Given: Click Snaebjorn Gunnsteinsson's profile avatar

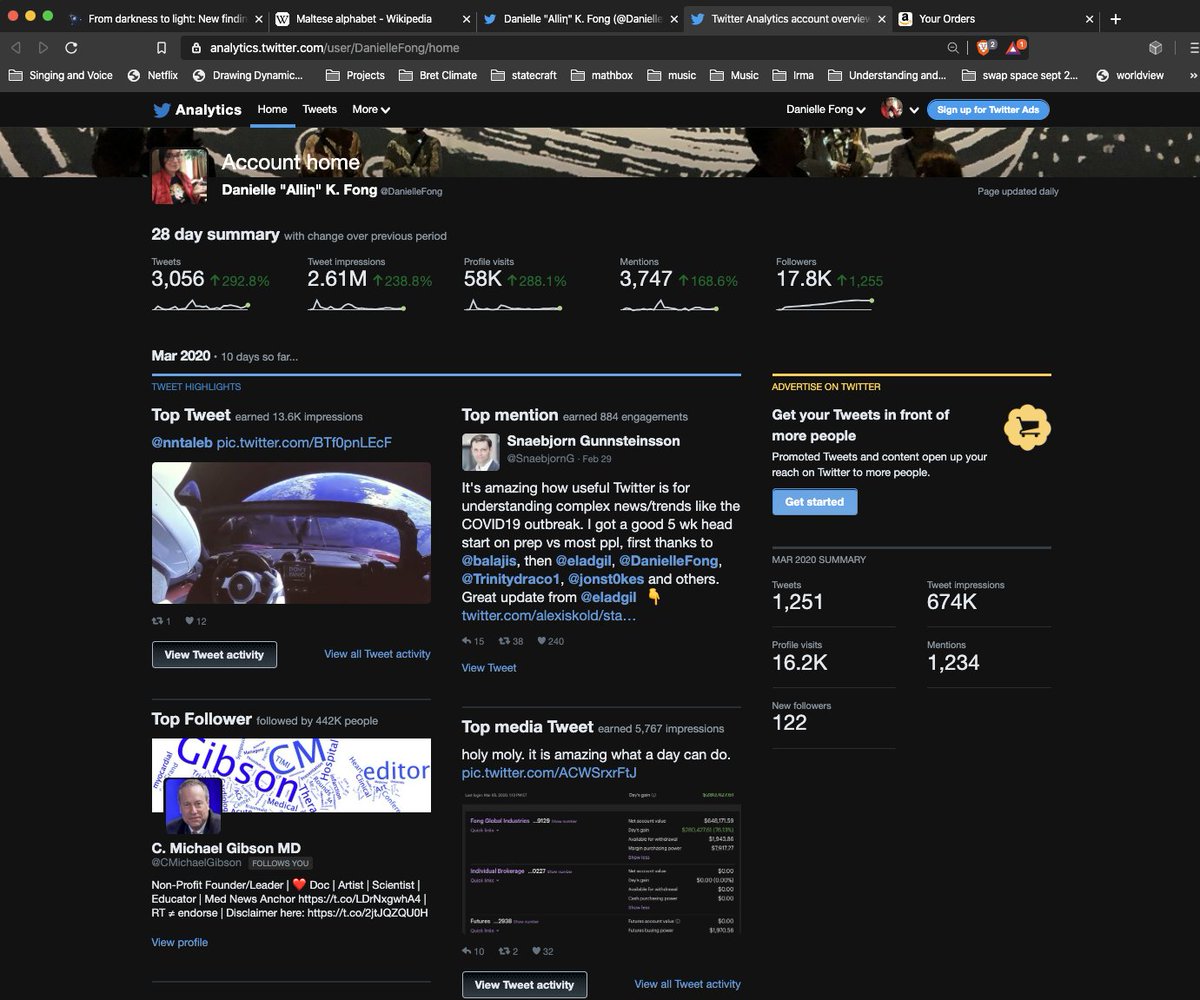Looking at the screenshot, I should [480, 452].
